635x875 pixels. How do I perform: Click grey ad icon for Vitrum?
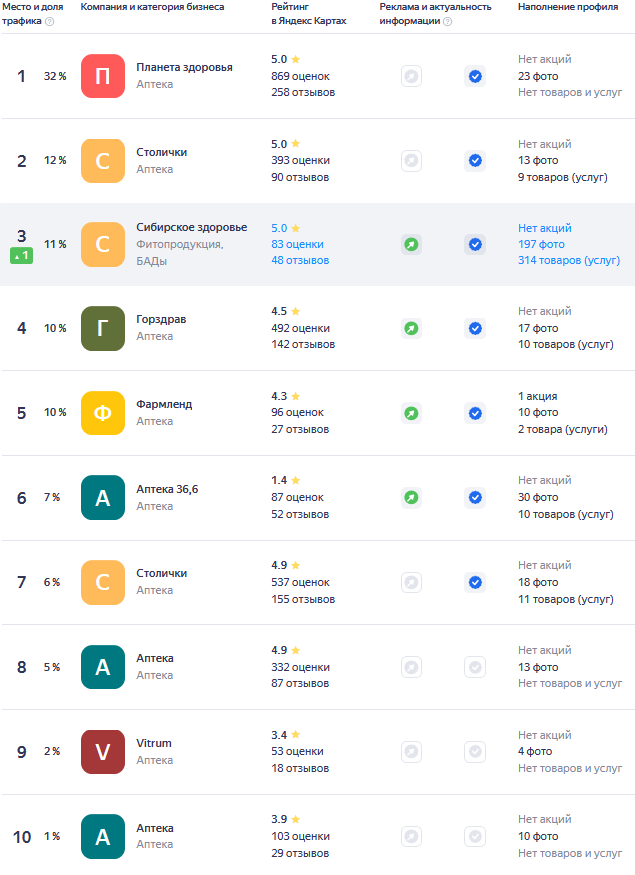tap(411, 752)
